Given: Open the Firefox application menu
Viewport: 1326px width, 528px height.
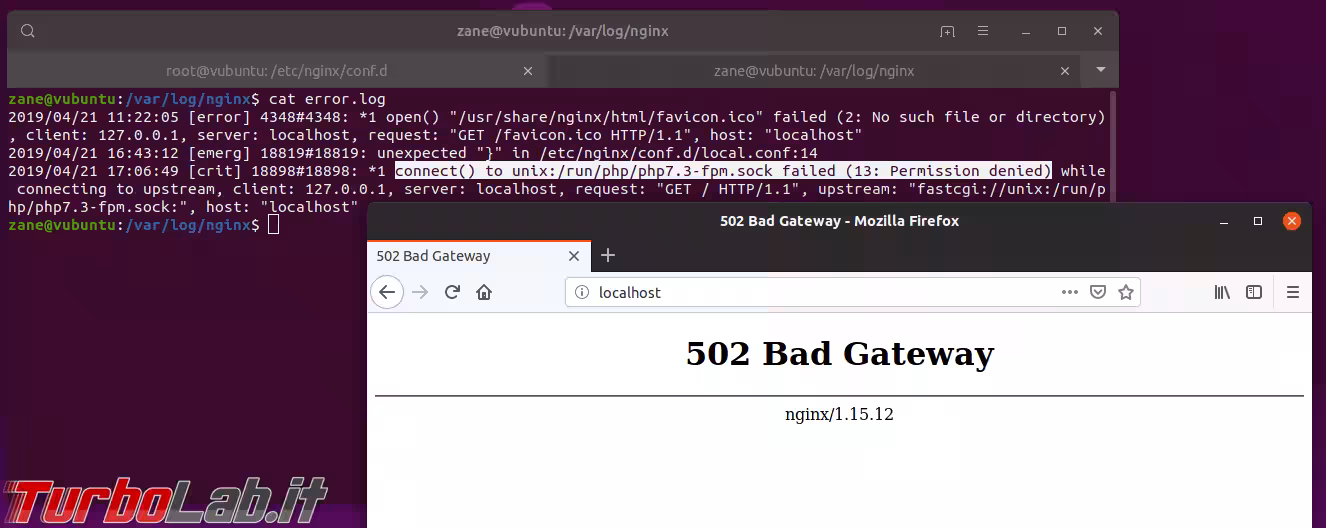Looking at the screenshot, I should [1293, 292].
